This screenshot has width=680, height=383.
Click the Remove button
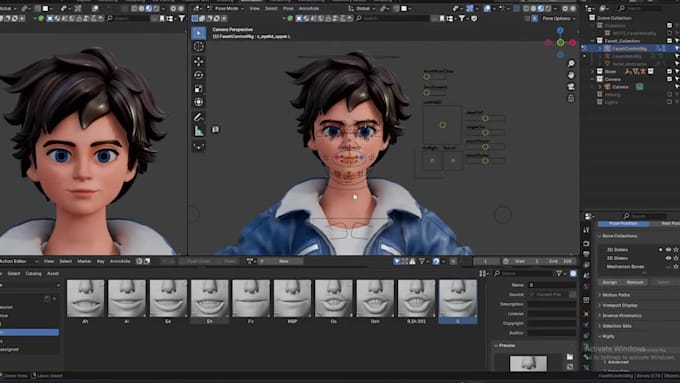click(x=634, y=282)
